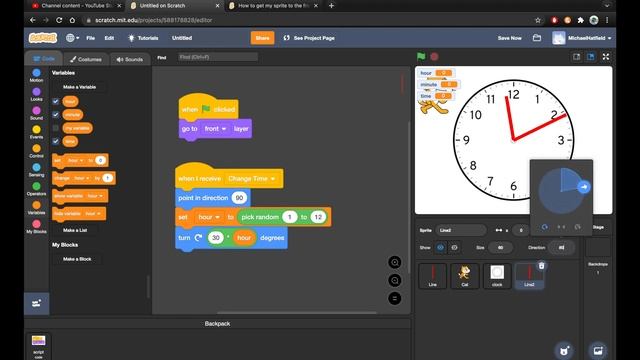
Task: Zoom out on the code workspace
Action: [x=394, y=280]
